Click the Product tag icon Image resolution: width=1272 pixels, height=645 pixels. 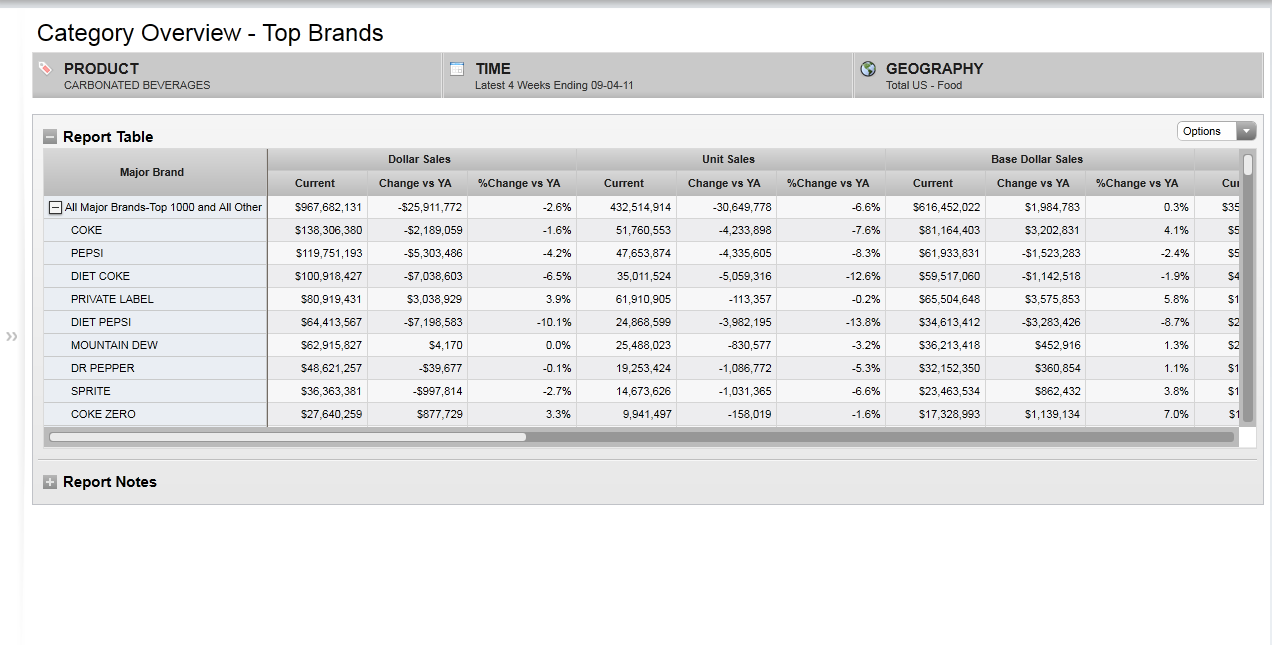[45, 69]
